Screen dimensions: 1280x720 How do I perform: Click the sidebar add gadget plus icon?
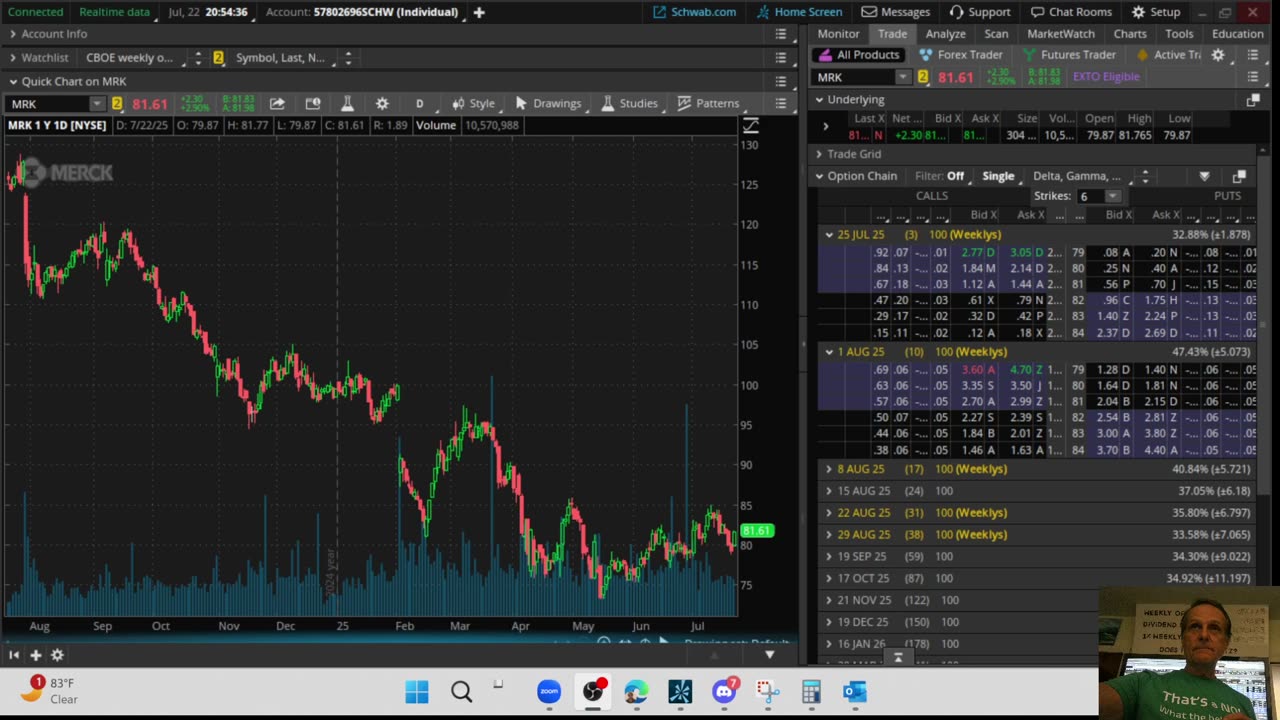(x=35, y=655)
